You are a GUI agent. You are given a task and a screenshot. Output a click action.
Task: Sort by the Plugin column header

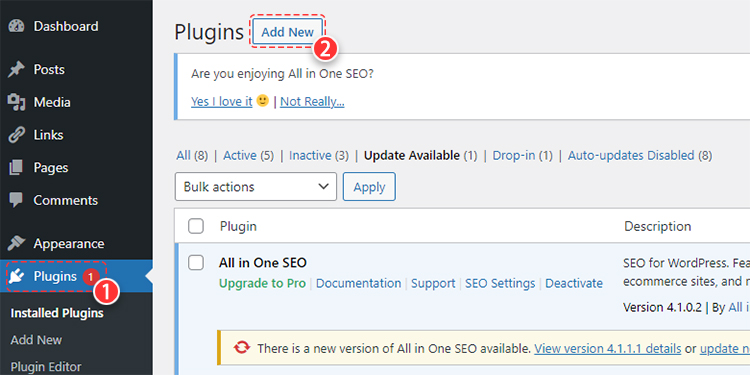[238, 226]
